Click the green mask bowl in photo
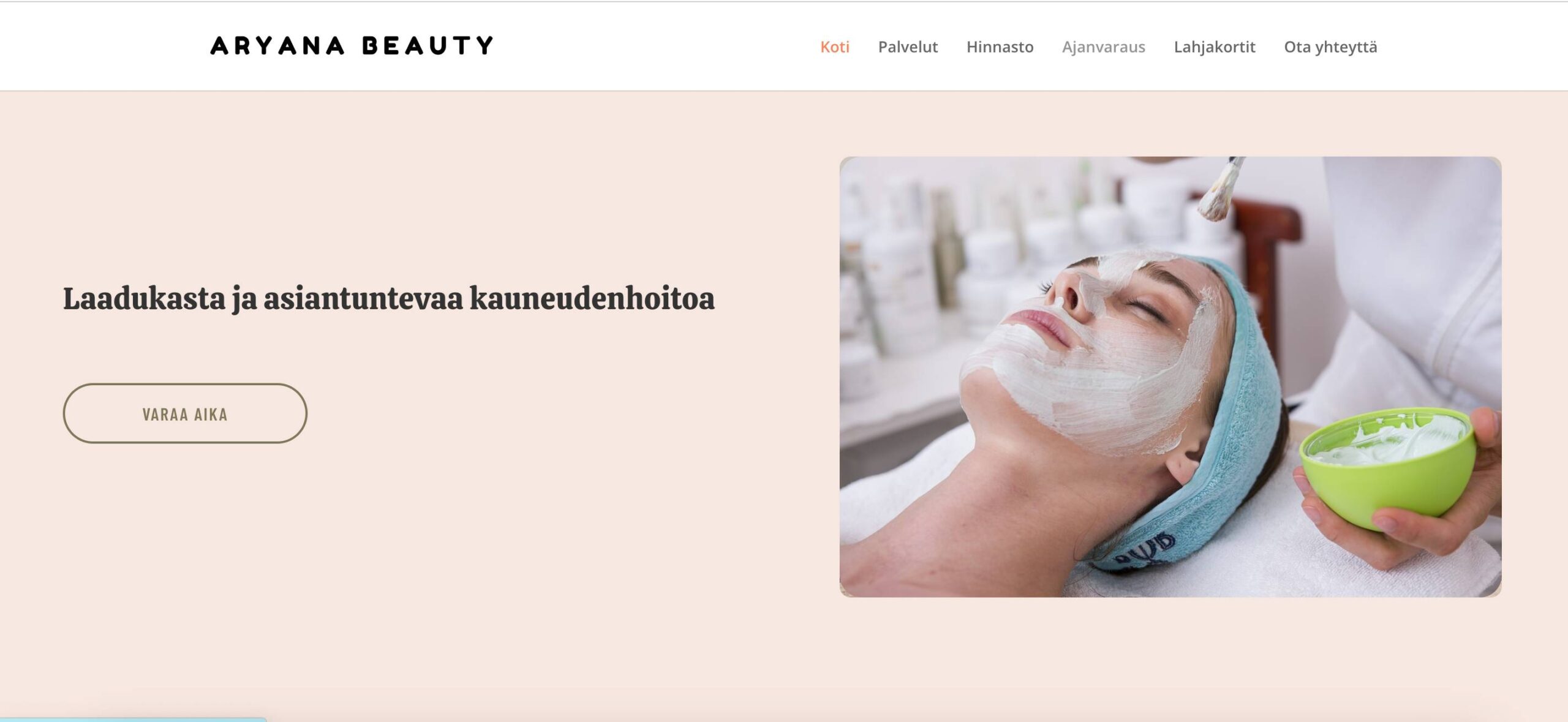1568x722 pixels. (1387, 465)
